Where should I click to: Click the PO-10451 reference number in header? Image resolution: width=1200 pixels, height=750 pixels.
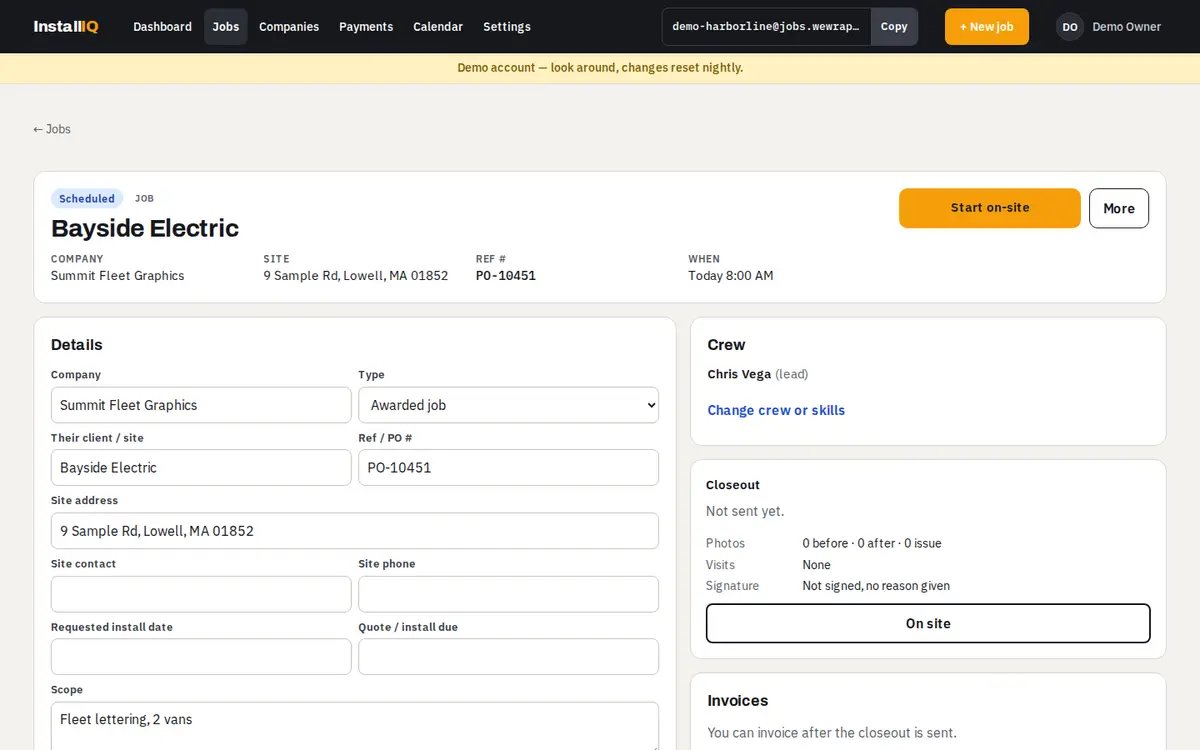(x=506, y=276)
